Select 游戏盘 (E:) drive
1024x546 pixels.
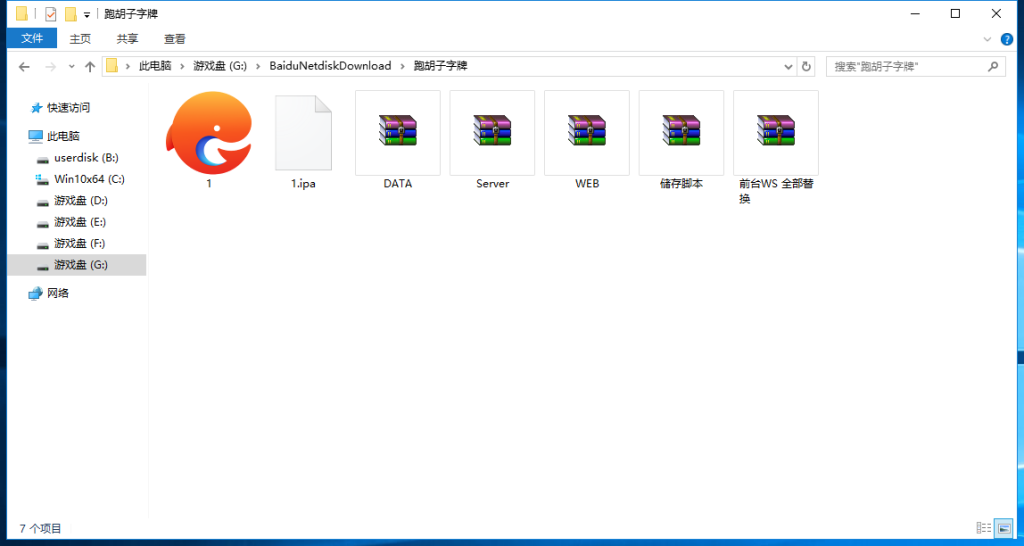click(80, 222)
